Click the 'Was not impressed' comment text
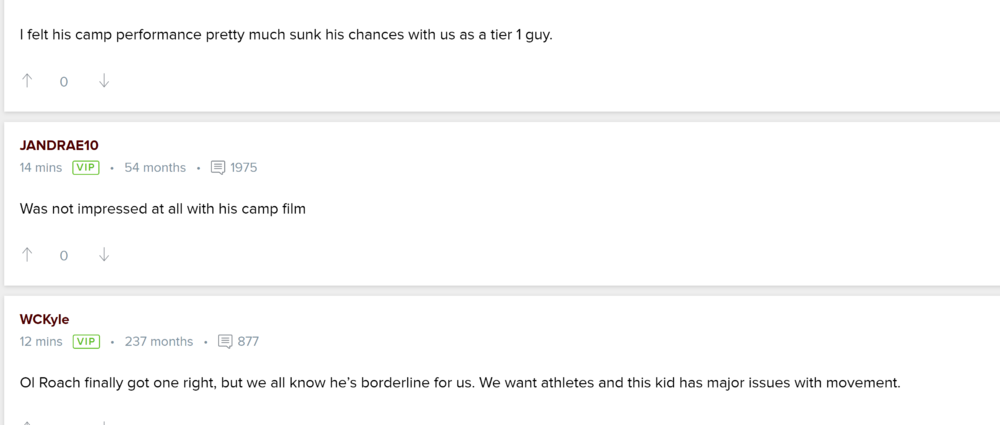 point(162,209)
